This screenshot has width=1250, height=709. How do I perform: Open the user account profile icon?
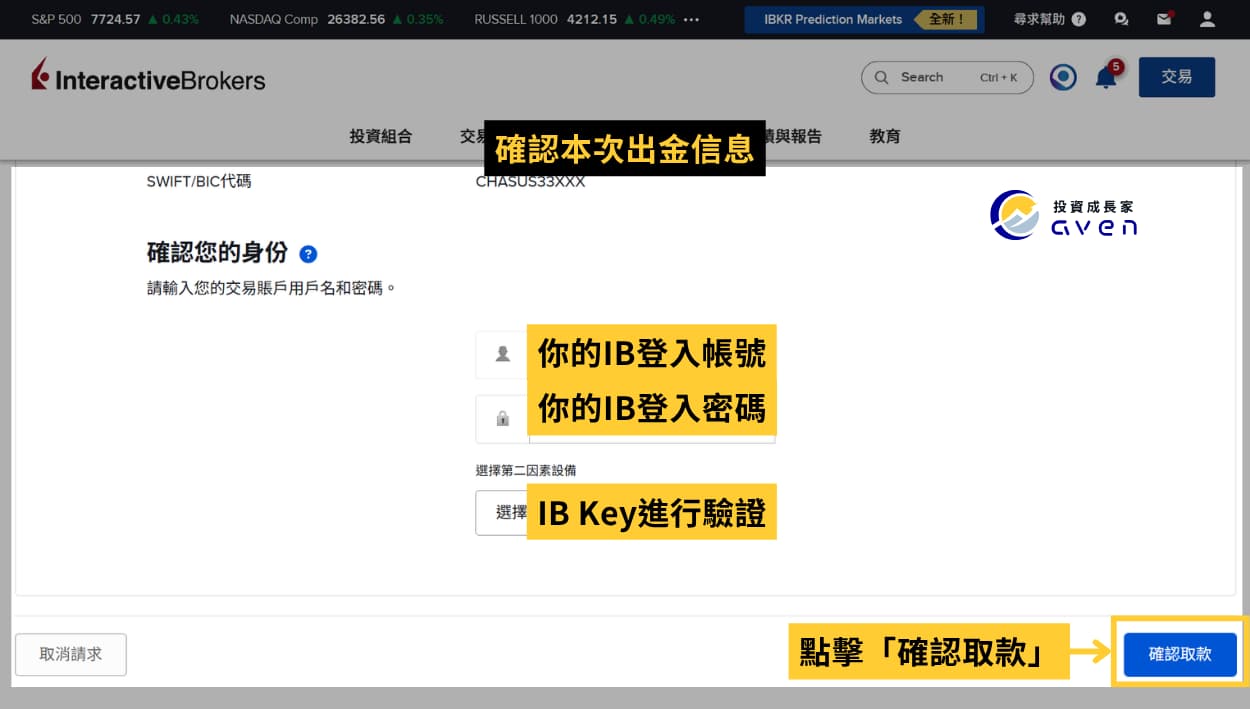coord(1207,19)
